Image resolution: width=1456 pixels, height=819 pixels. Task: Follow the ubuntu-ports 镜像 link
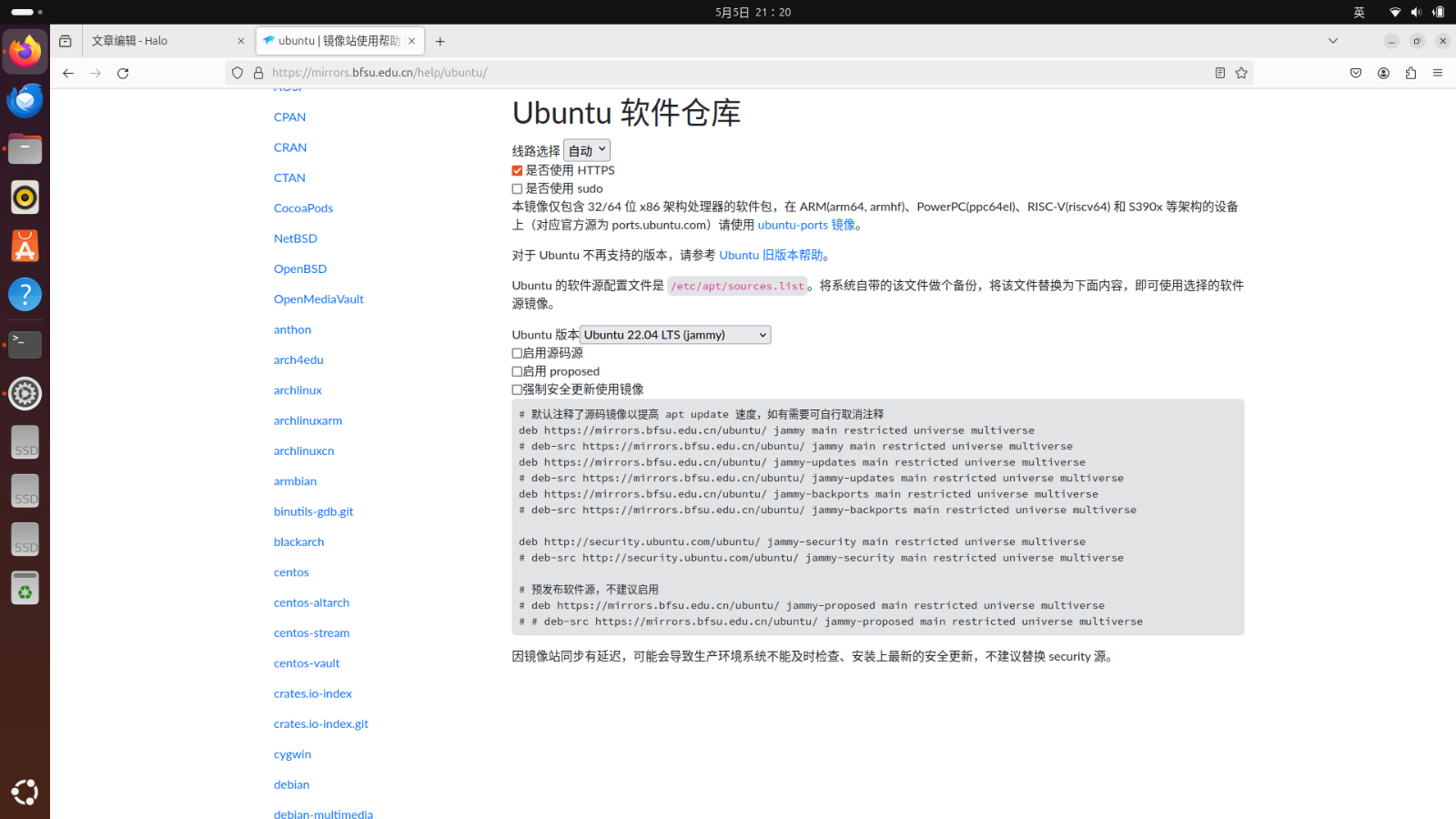coord(805,225)
